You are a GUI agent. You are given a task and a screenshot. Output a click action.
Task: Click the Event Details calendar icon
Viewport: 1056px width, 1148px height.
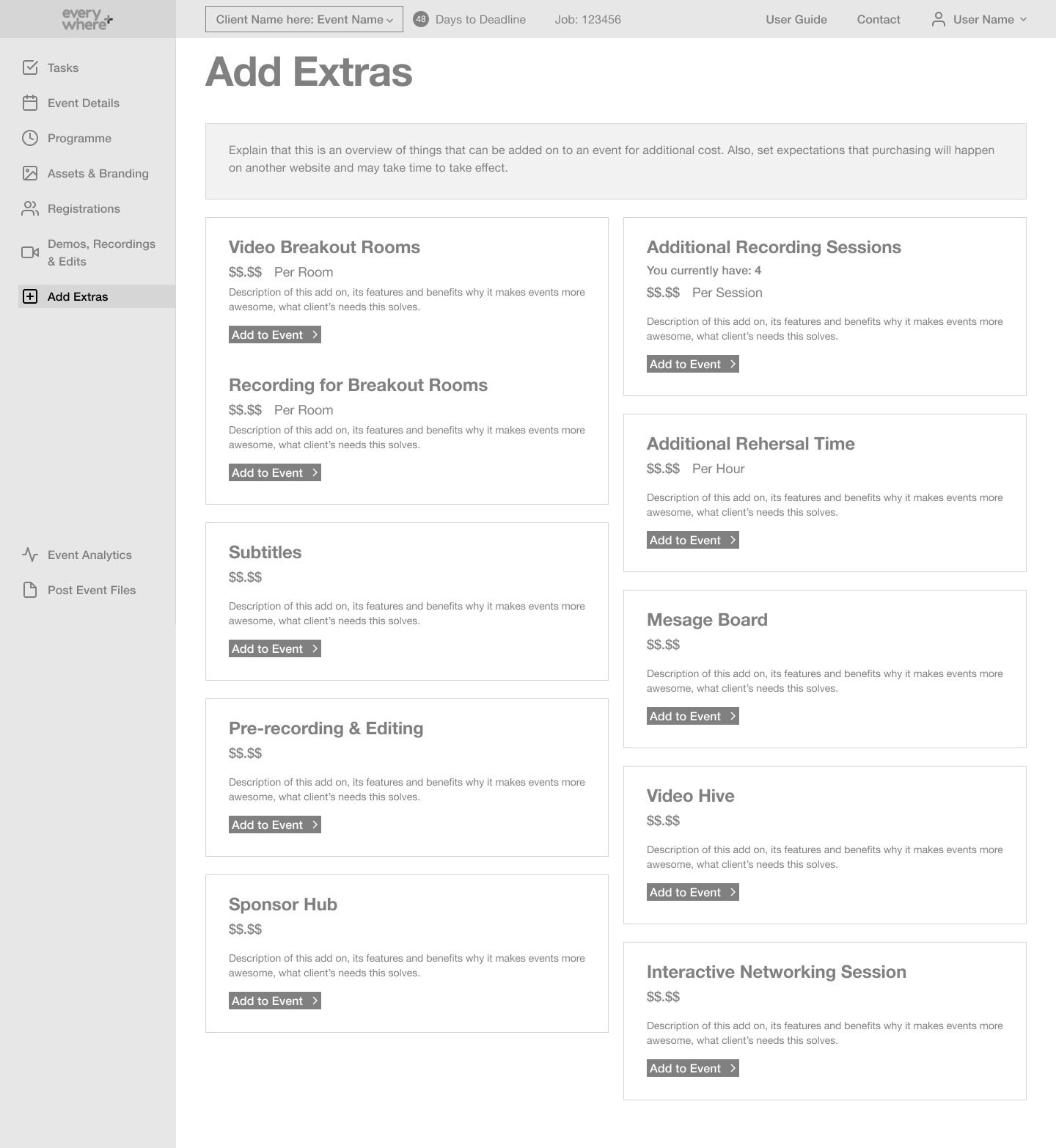[x=30, y=103]
